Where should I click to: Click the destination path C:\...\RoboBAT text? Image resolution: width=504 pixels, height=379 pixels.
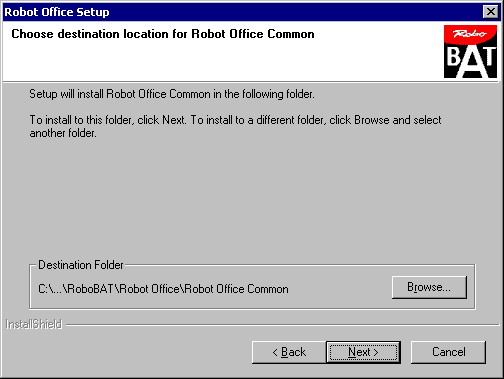(x=163, y=289)
